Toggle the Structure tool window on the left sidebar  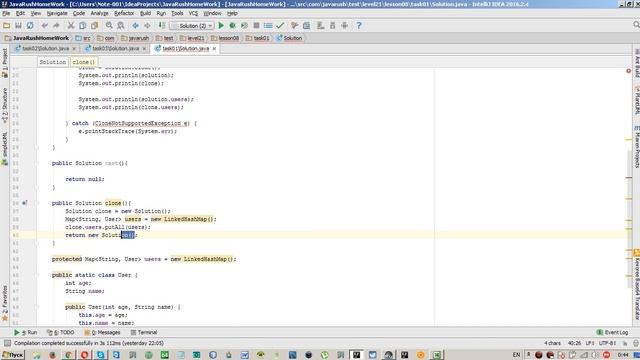[4, 104]
